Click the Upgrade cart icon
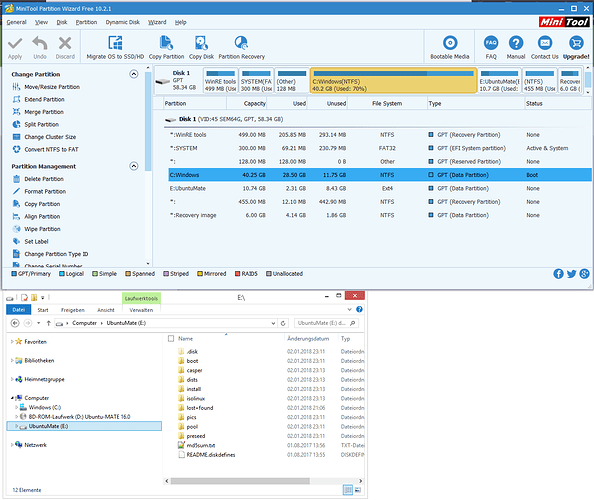Screen dimensions: 594x500 pos(576,43)
